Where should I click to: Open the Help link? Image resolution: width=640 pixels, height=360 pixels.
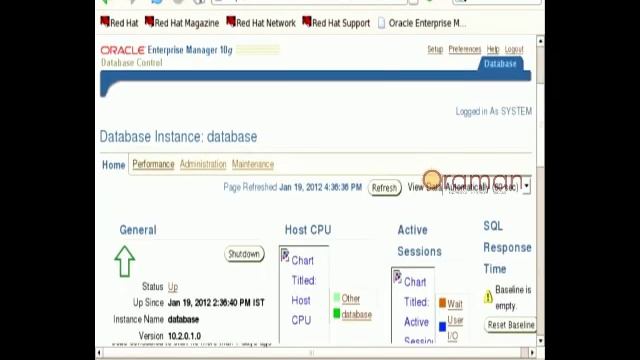(493, 49)
